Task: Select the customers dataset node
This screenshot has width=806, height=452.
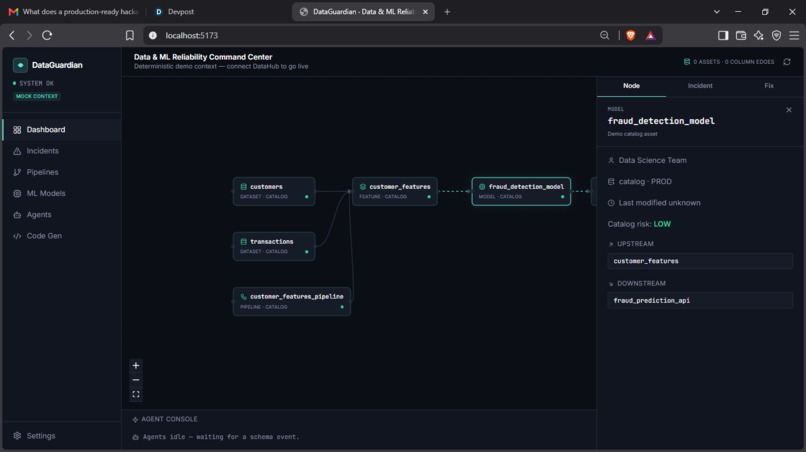Action: click(274, 191)
